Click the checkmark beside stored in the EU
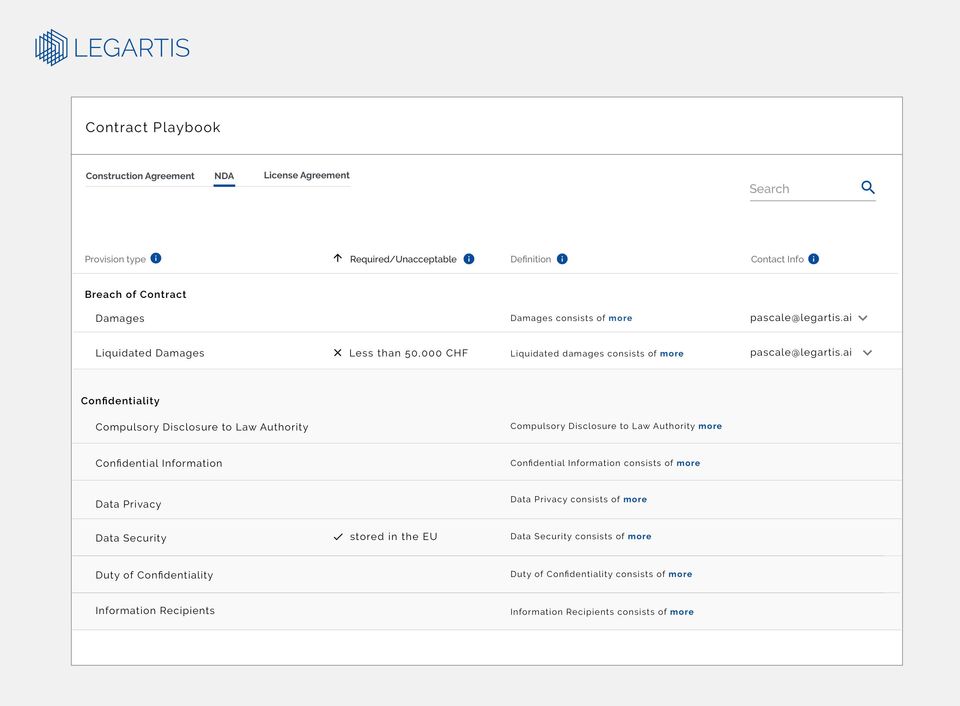 (x=338, y=537)
